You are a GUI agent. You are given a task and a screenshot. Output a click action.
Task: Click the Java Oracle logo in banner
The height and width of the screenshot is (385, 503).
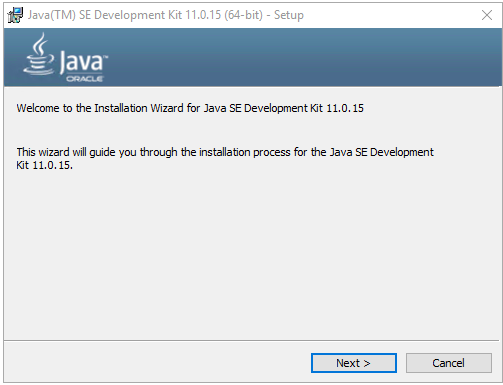[x=66, y=57]
